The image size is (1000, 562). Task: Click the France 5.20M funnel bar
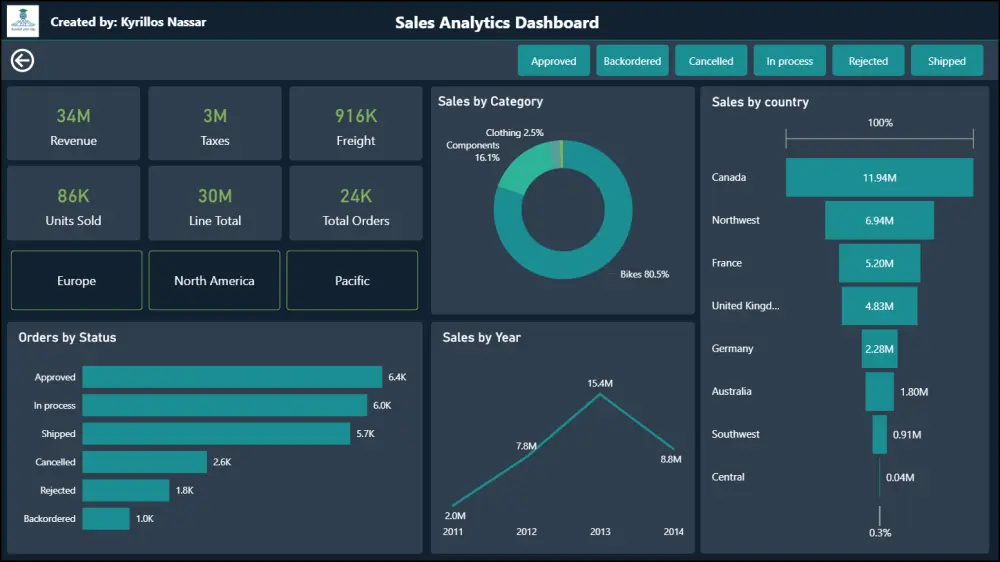pyautogui.click(x=879, y=263)
